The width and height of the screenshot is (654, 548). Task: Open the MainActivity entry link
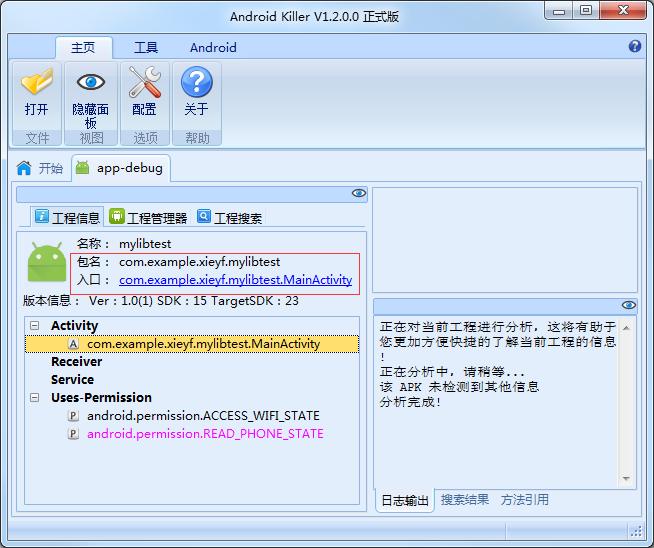pyautogui.click(x=236, y=280)
